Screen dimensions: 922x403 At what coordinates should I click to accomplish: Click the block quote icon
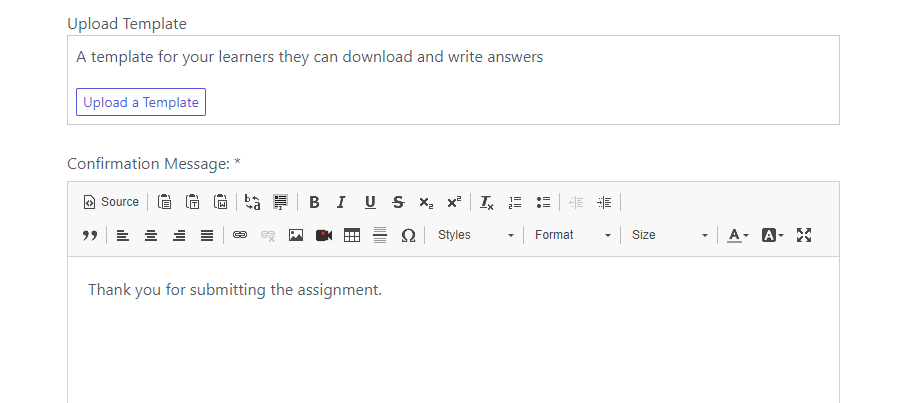pyautogui.click(x=89, y=235)
